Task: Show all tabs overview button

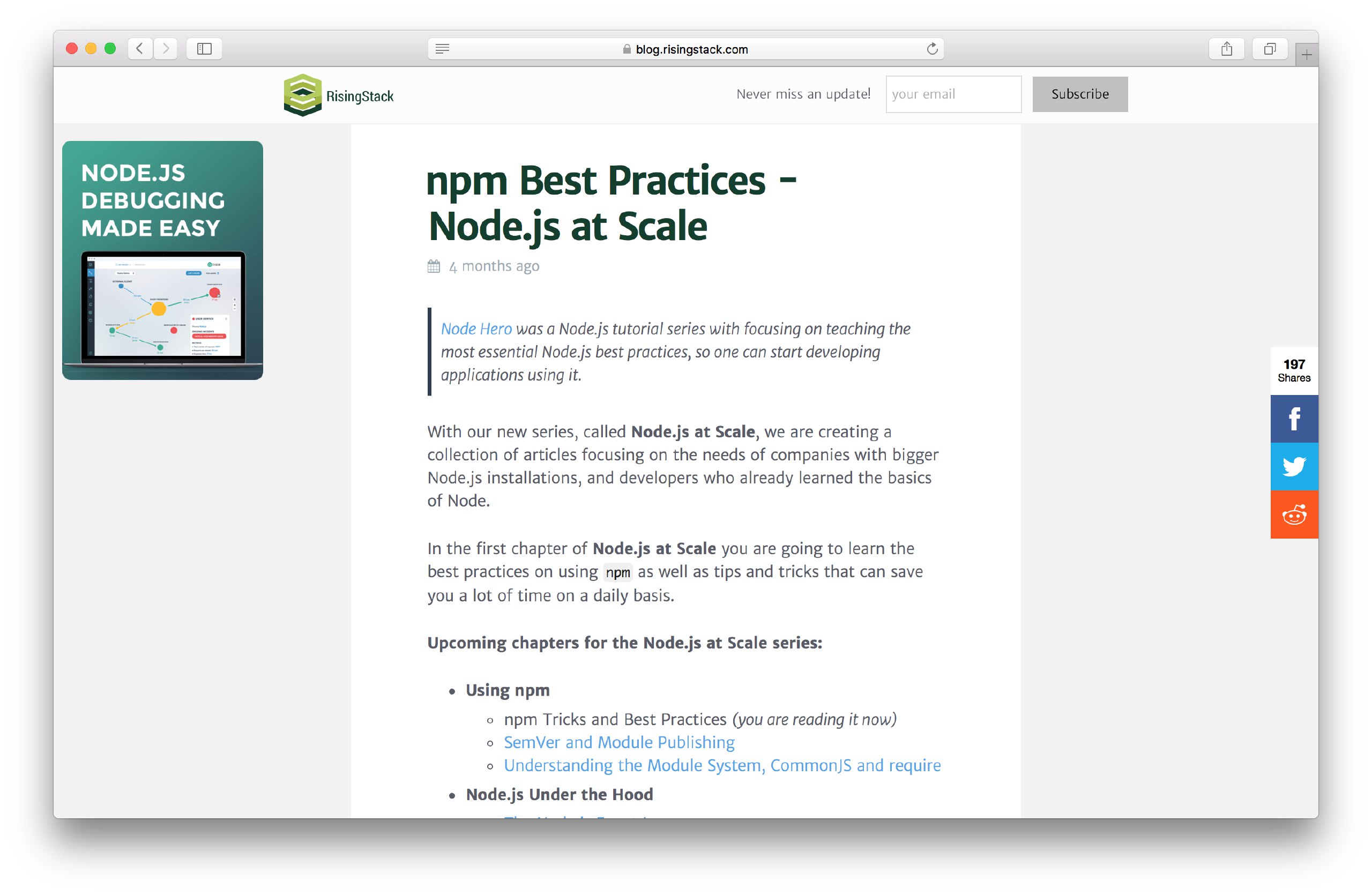Action: click(x=1270, y=48)
